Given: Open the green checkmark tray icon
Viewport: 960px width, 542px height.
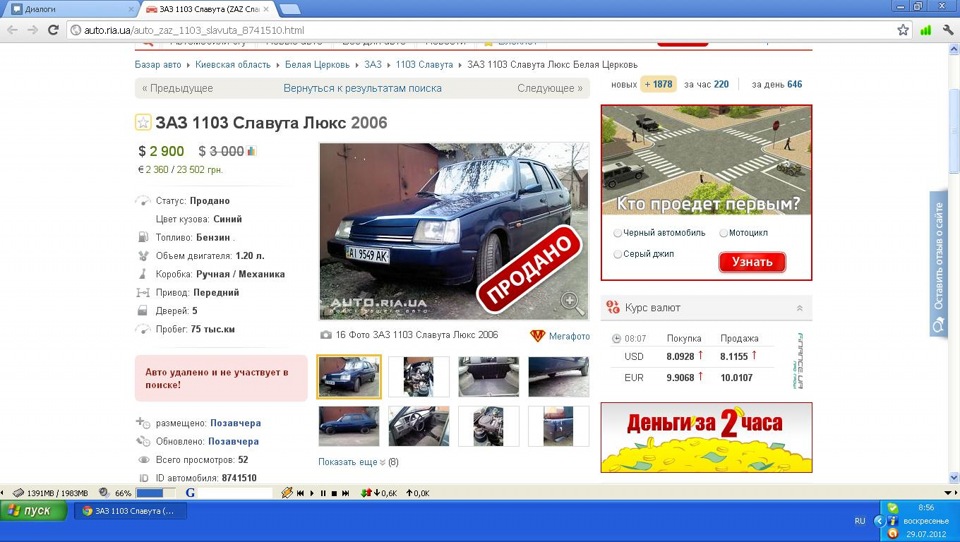Looking at the screenshot, I should 893,508.
